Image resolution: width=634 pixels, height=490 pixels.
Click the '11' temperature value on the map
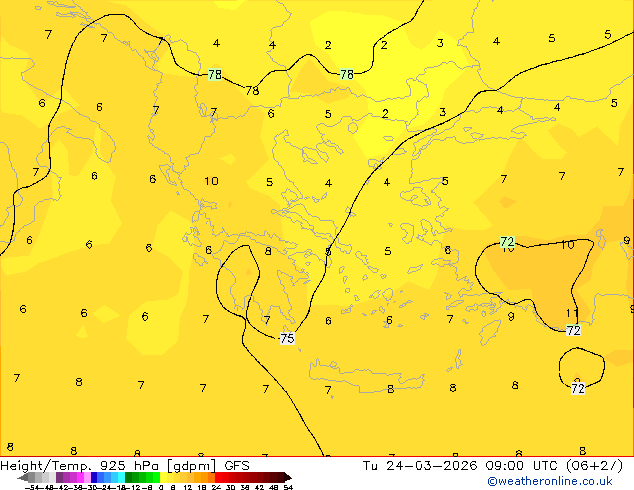[x=572, y=313]
